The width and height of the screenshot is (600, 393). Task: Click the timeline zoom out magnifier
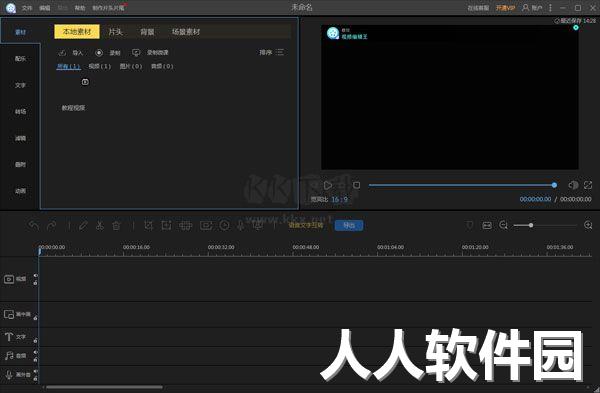pos(504,225)
